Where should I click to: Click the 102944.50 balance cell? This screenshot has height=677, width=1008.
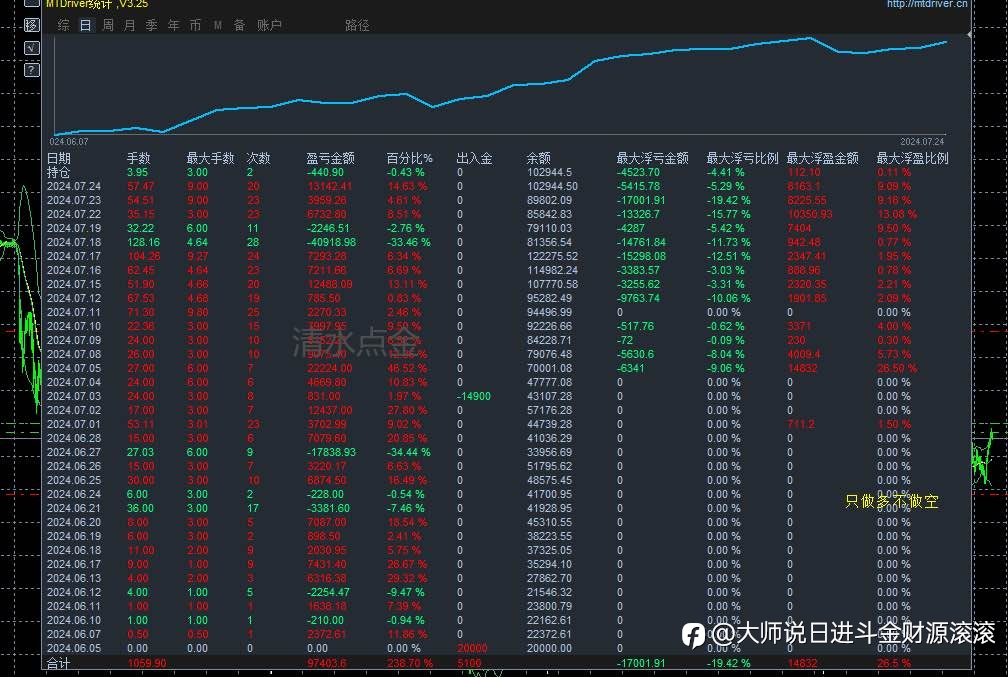coord(552,186)
